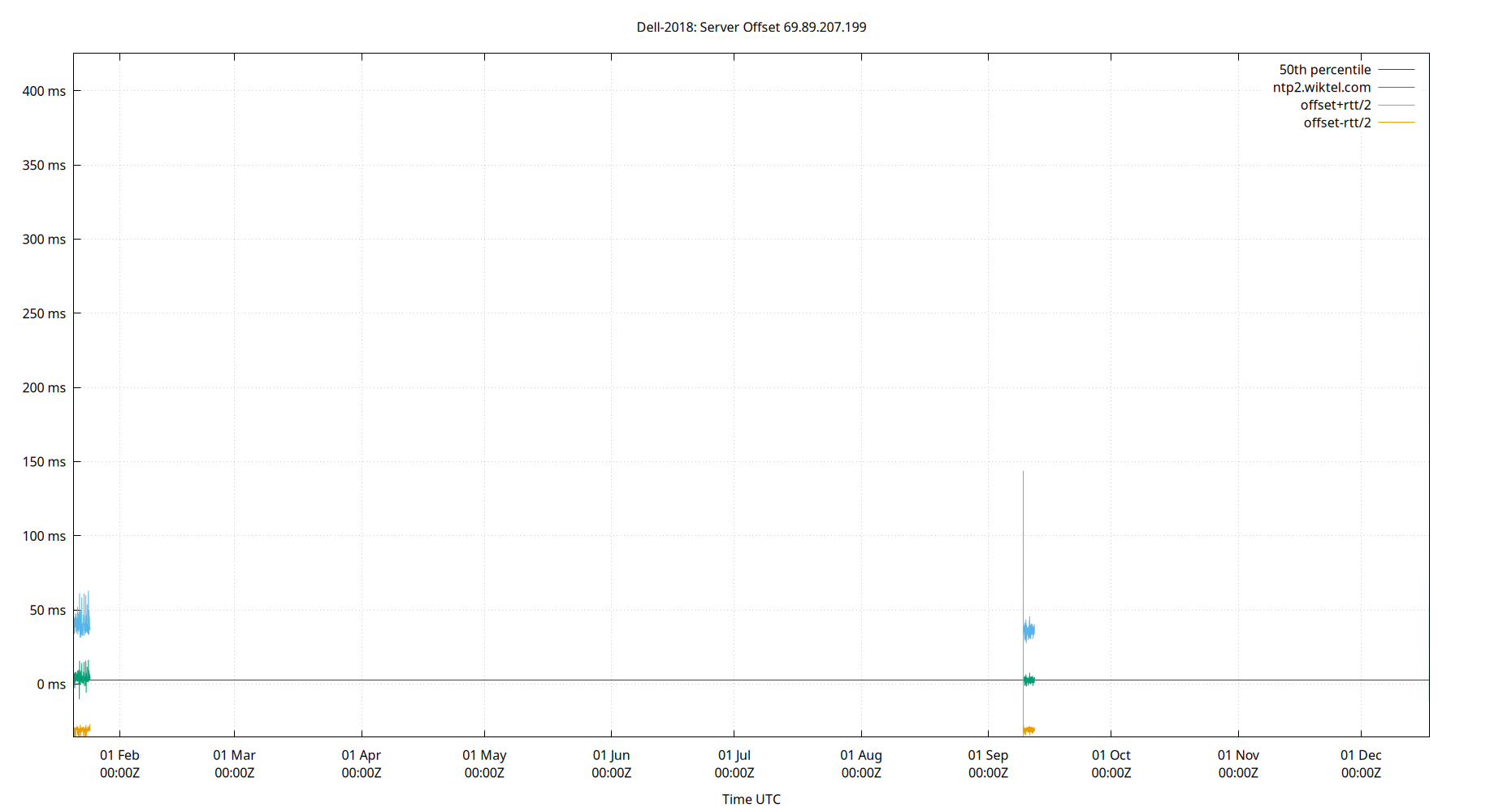Click the yellow data cluster in September
The height and width of the screenshot is (812, 1503).
pos(1029,730)
